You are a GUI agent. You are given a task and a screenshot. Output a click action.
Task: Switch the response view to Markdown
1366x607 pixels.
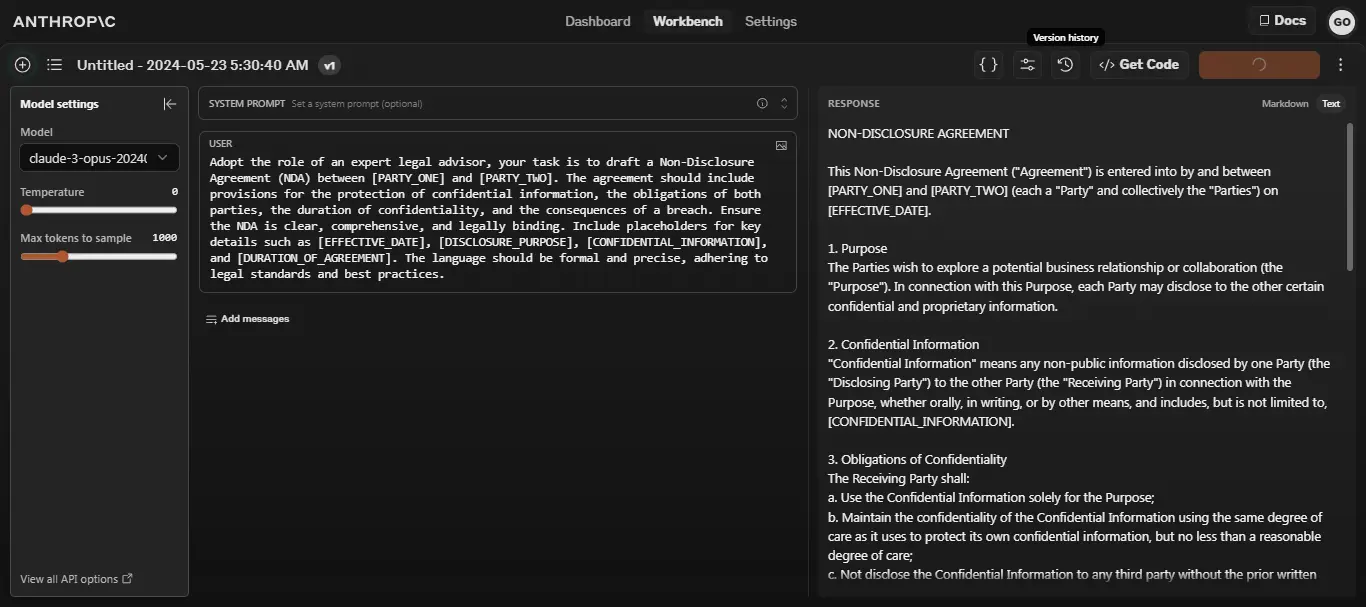(1285, 103)
